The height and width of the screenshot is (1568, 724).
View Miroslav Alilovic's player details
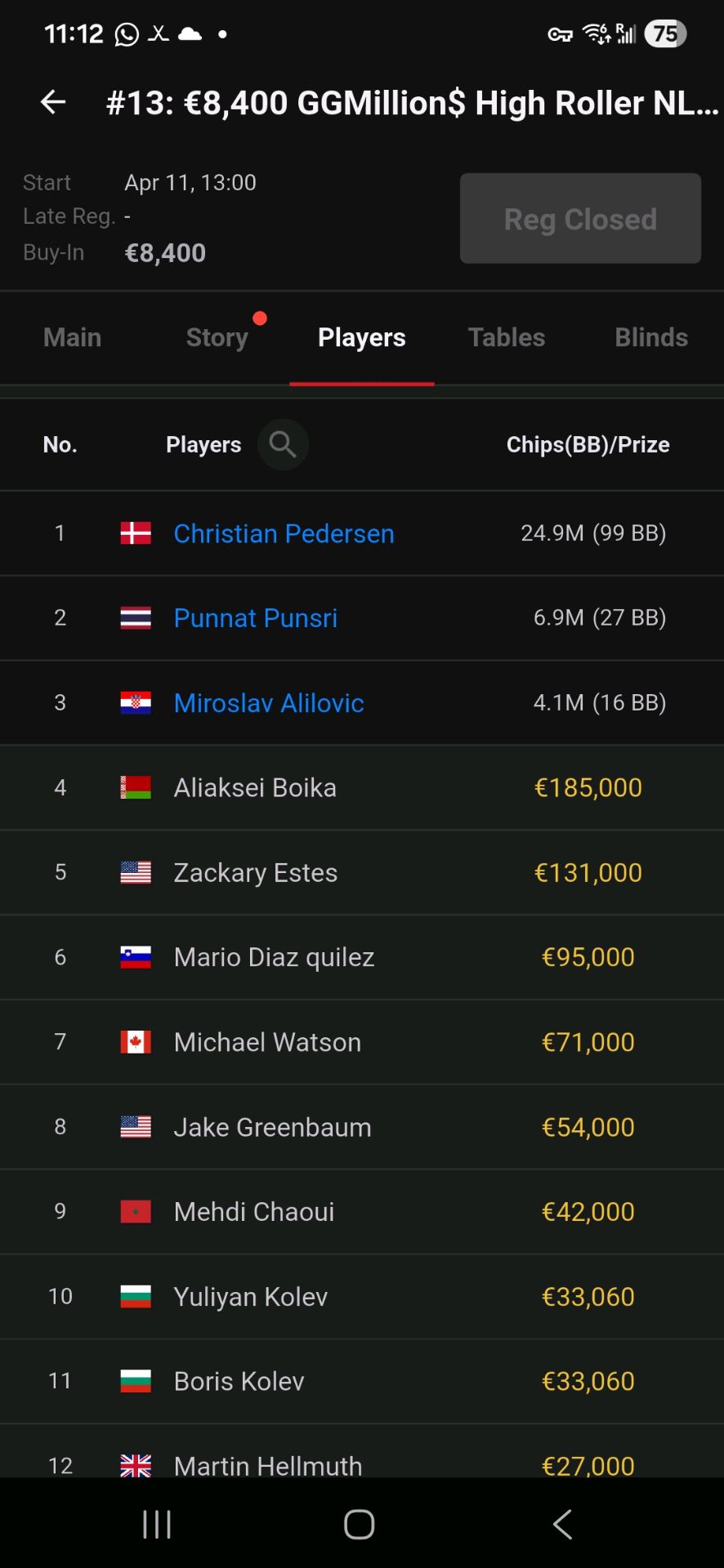pyautogui.click(x=269, y=703)
